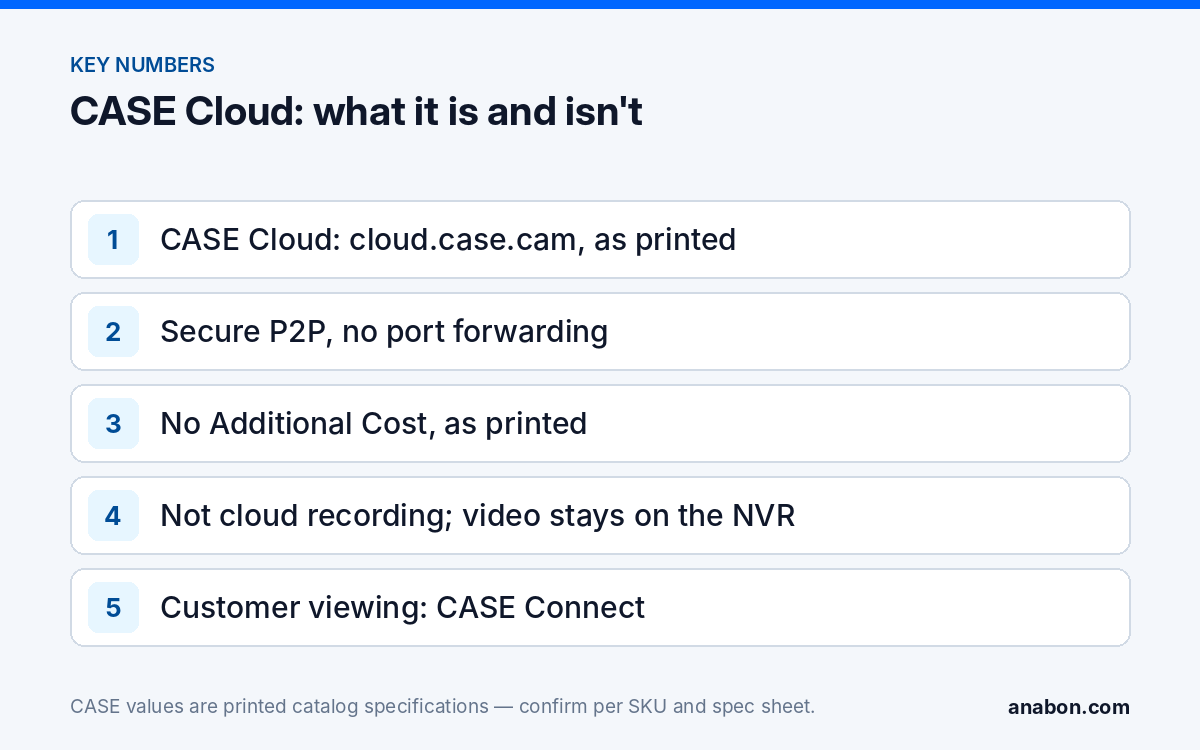
Task: Click the KEY NUMBERS label
Action: (x=142, y=65)
